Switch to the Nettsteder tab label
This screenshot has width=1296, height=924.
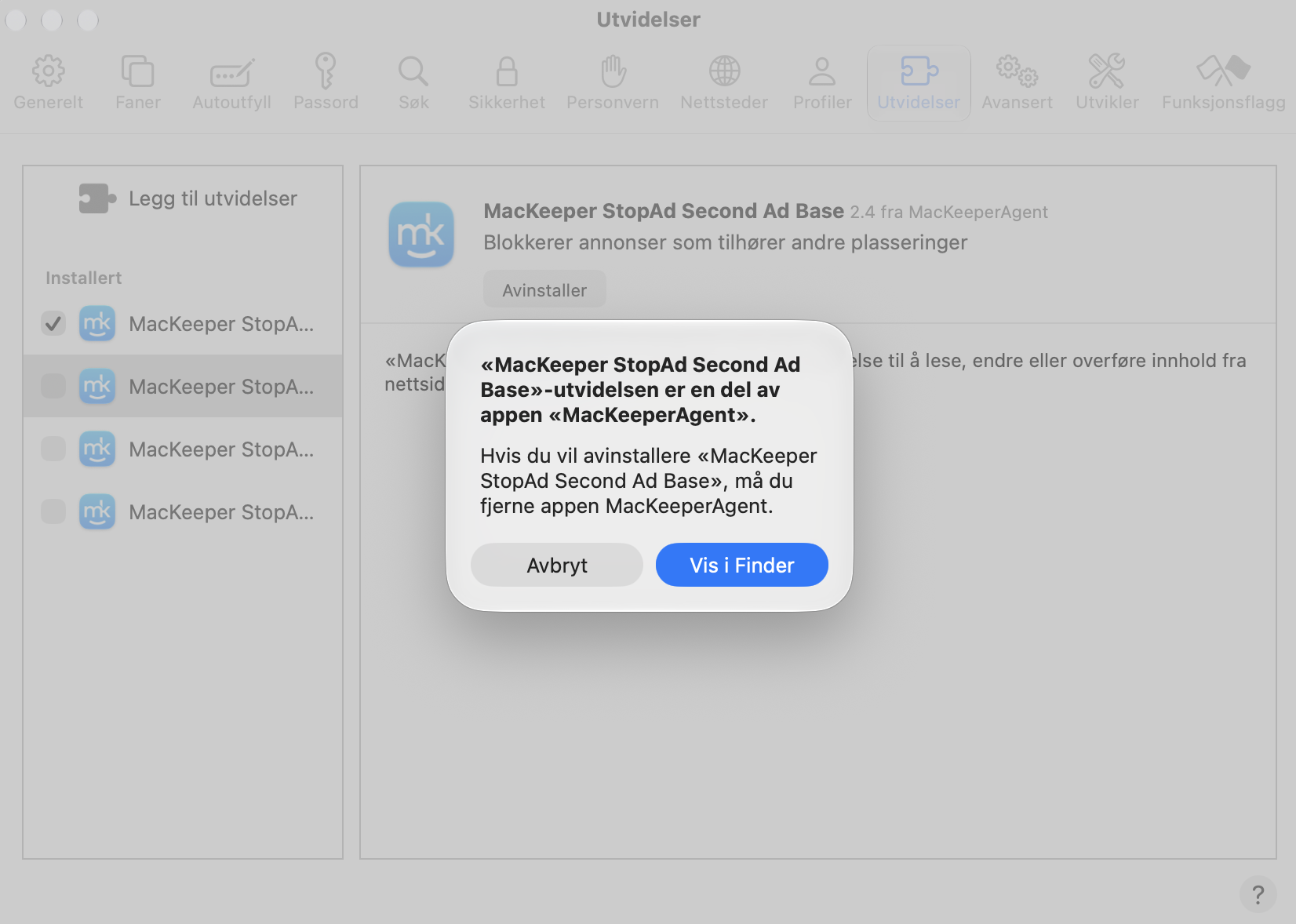tap(724, 103)
